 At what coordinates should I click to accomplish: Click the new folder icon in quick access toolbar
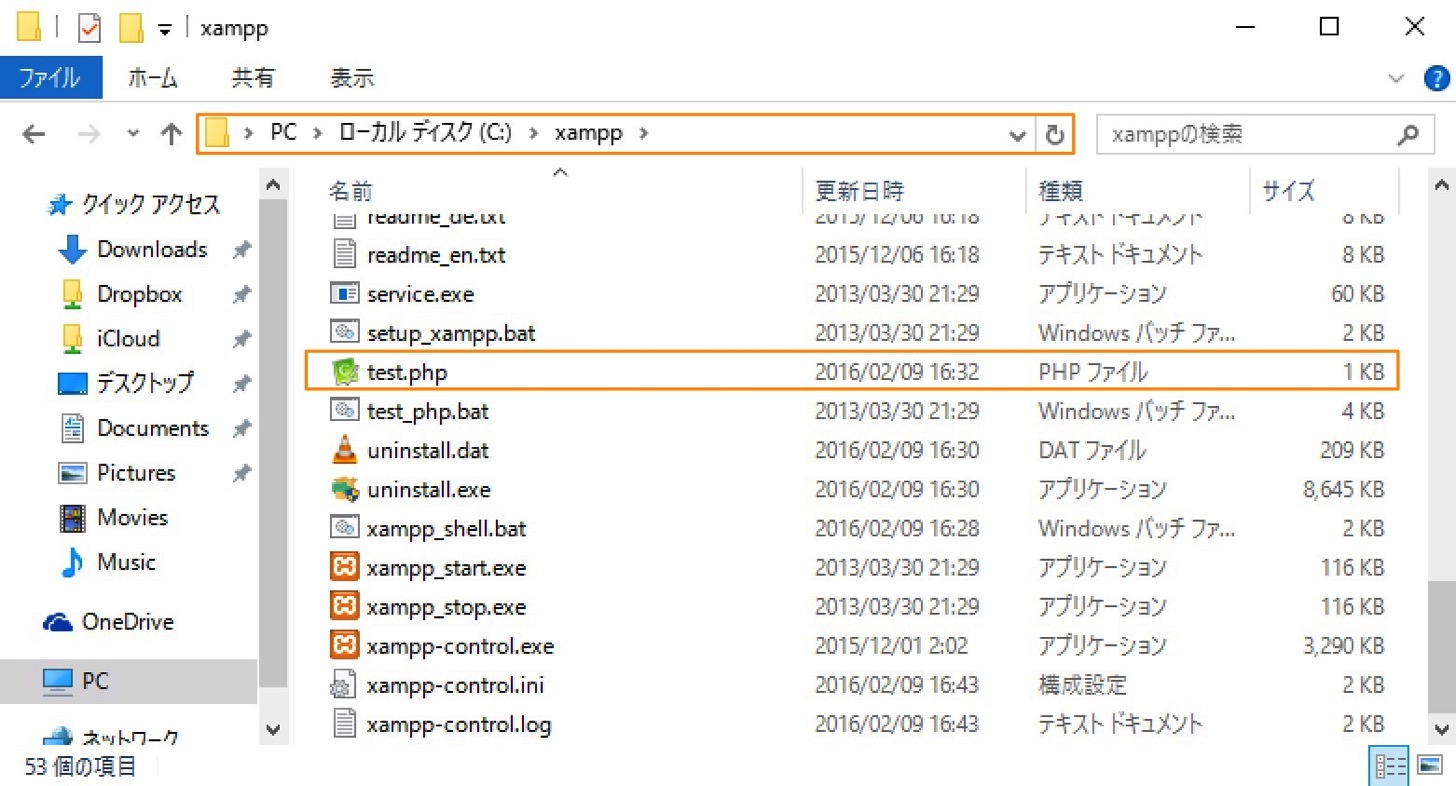tap(131, 28)
